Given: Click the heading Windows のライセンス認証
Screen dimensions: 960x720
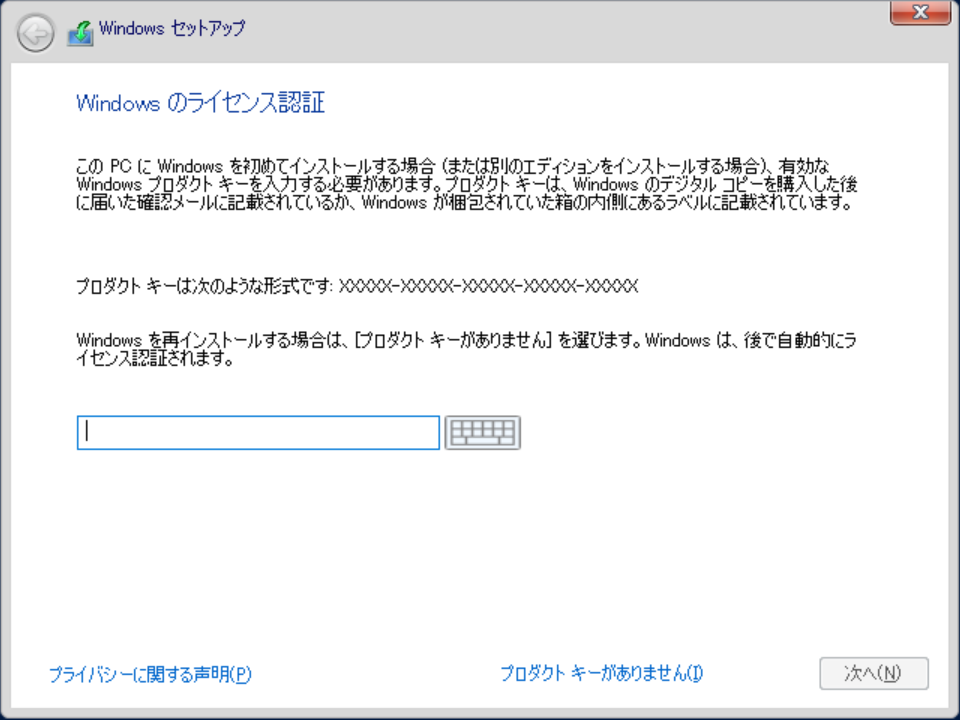Looking at the screenshot, I should pyautogui.click(x=200, y=103).
